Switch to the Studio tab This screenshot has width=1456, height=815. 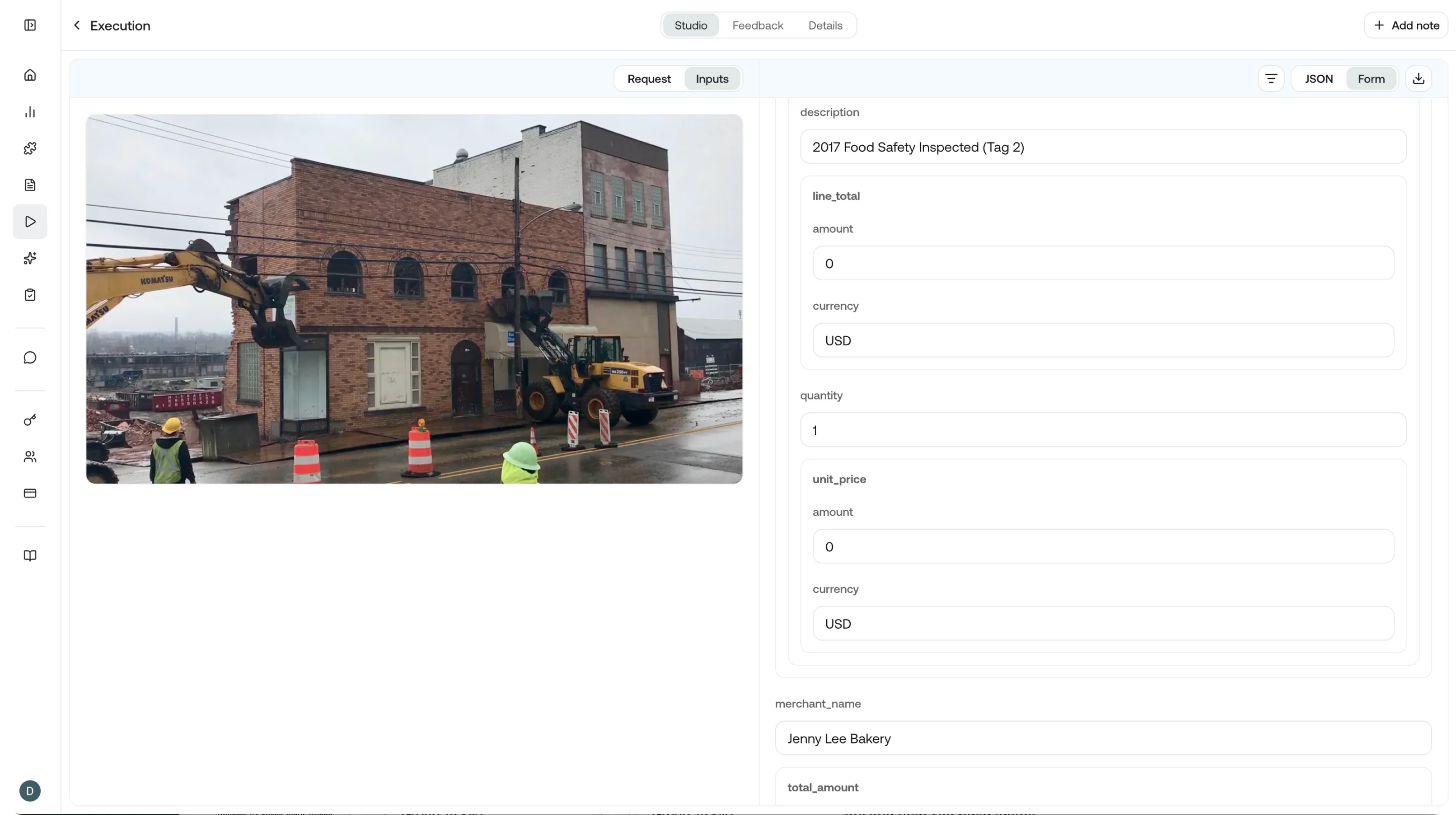(x=691, y=25)
